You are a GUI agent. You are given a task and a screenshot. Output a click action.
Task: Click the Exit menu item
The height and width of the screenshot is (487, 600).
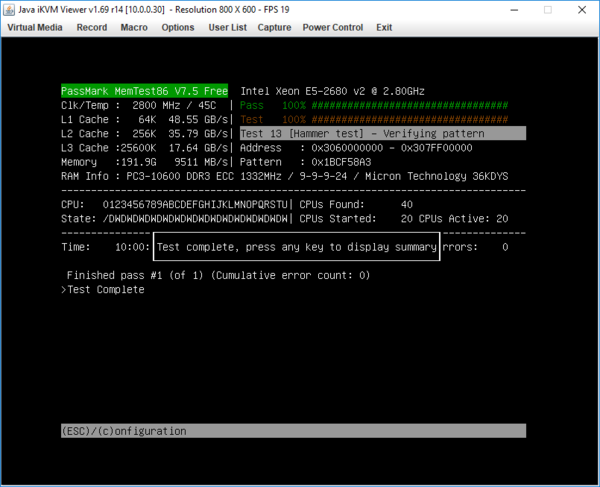coord(384,28)
